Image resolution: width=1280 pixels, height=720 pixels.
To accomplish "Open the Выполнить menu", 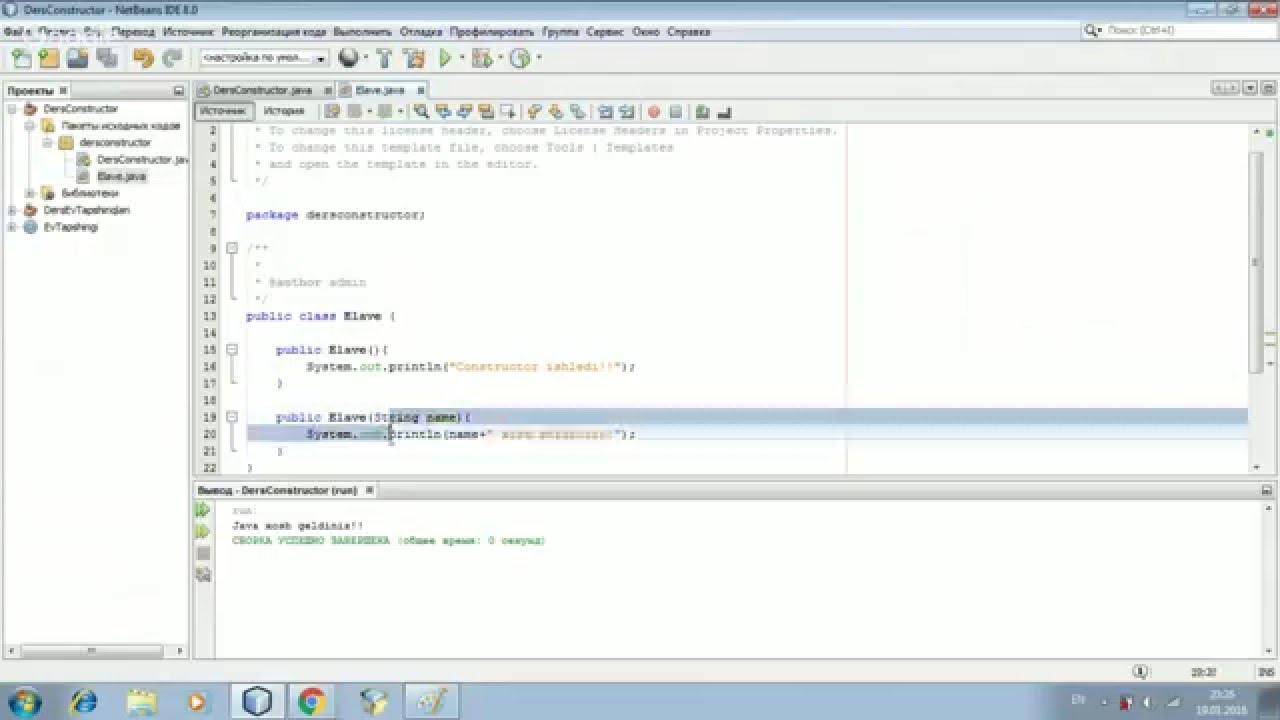I will (364, 32).
